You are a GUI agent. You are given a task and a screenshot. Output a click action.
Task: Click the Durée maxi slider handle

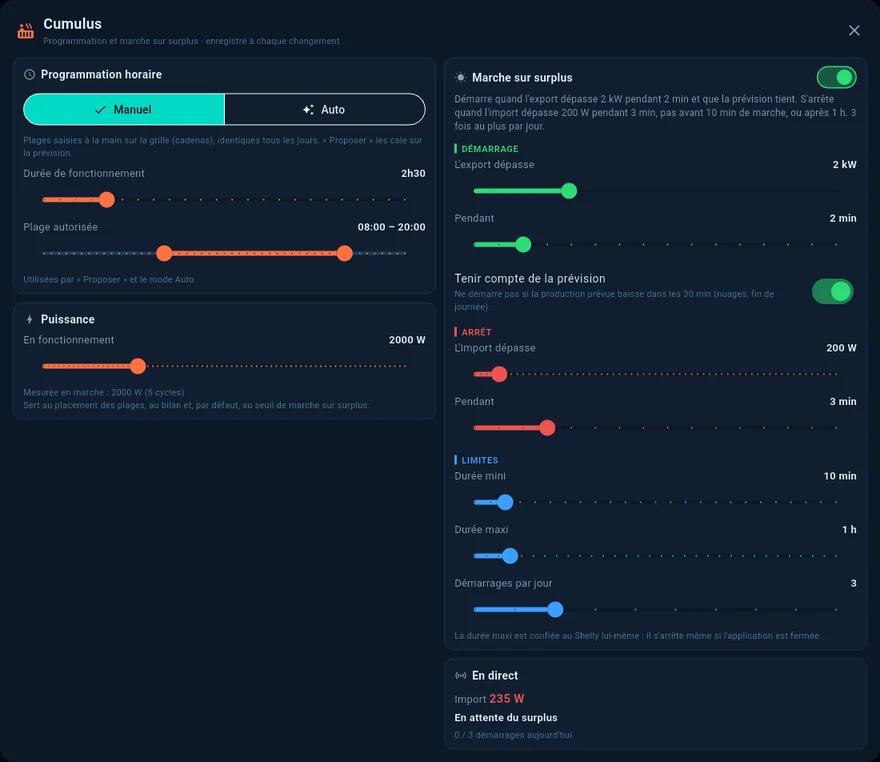coord(510,556)
